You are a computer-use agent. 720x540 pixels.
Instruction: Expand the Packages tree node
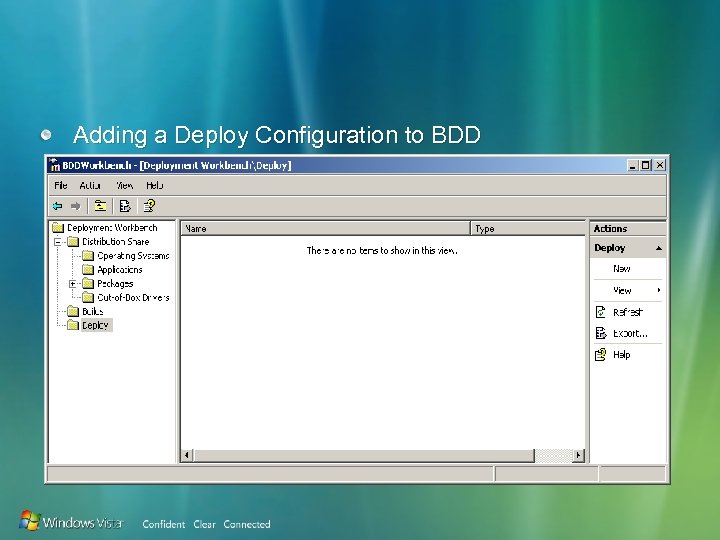click(x=73, y=284)
